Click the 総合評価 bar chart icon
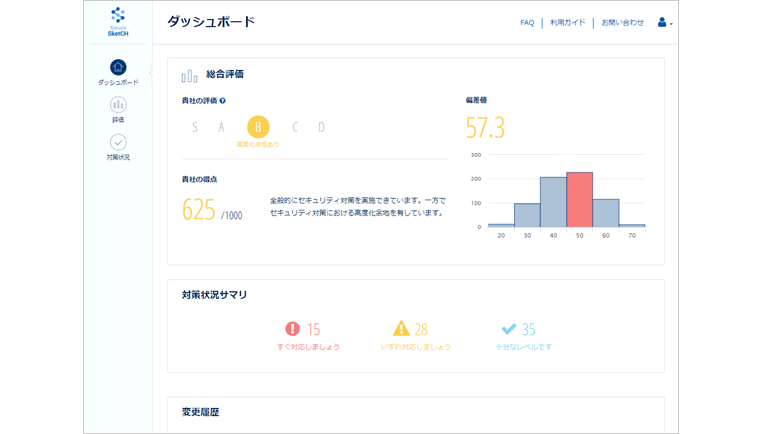The image size is (762, 434). point(189,76)
